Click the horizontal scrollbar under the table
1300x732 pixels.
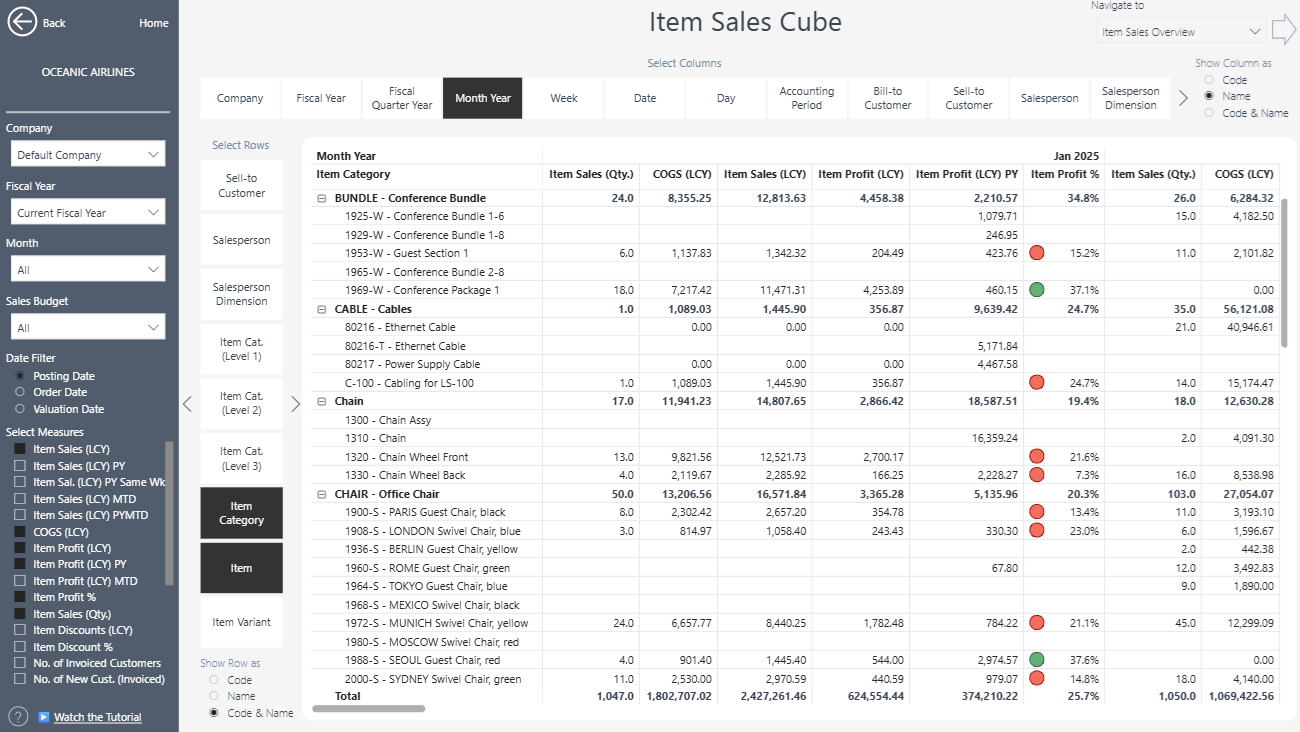[x=368, y=709]
